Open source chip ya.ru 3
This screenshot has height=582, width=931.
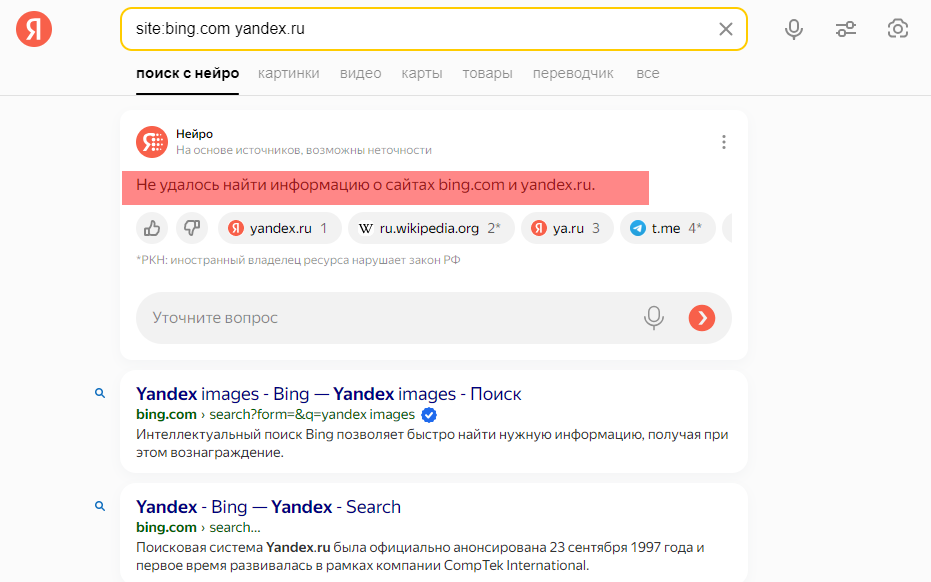pyautogui.click(x=567, y=228)
